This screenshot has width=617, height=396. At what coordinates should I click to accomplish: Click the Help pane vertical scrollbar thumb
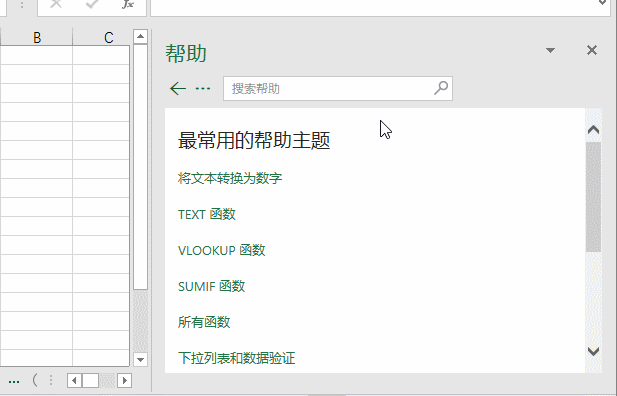tap(593, 197)
